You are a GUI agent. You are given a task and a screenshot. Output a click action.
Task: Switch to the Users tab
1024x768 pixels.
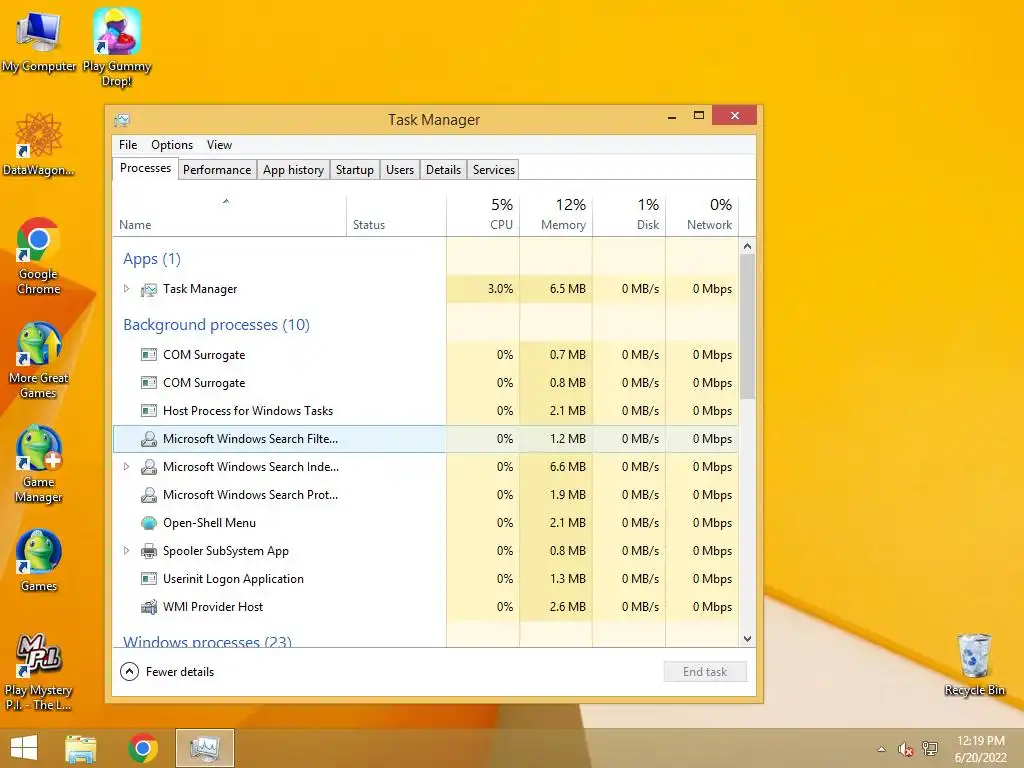400,170
